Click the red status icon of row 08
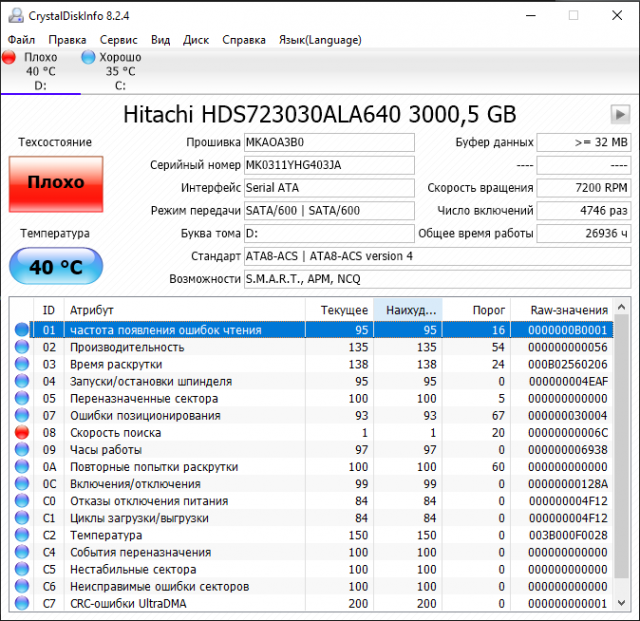Image resolution: width=640 pixels, height=621 pixels. (22, 432)
